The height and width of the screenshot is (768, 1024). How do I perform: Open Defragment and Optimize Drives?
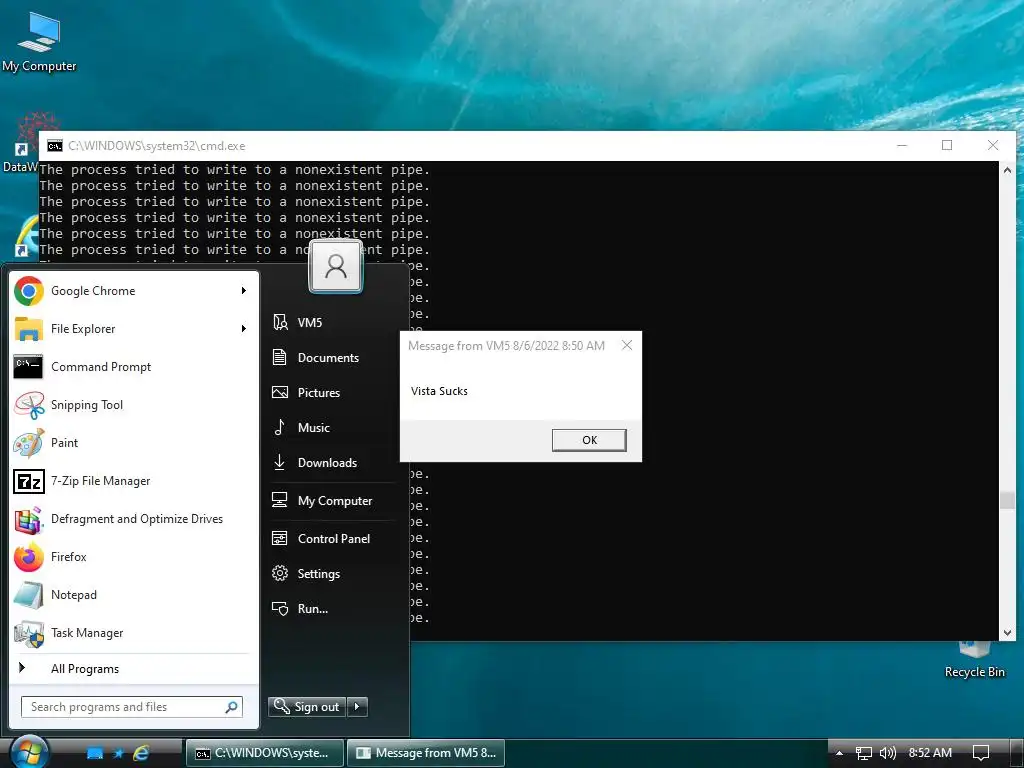click(x=134, y=519)
